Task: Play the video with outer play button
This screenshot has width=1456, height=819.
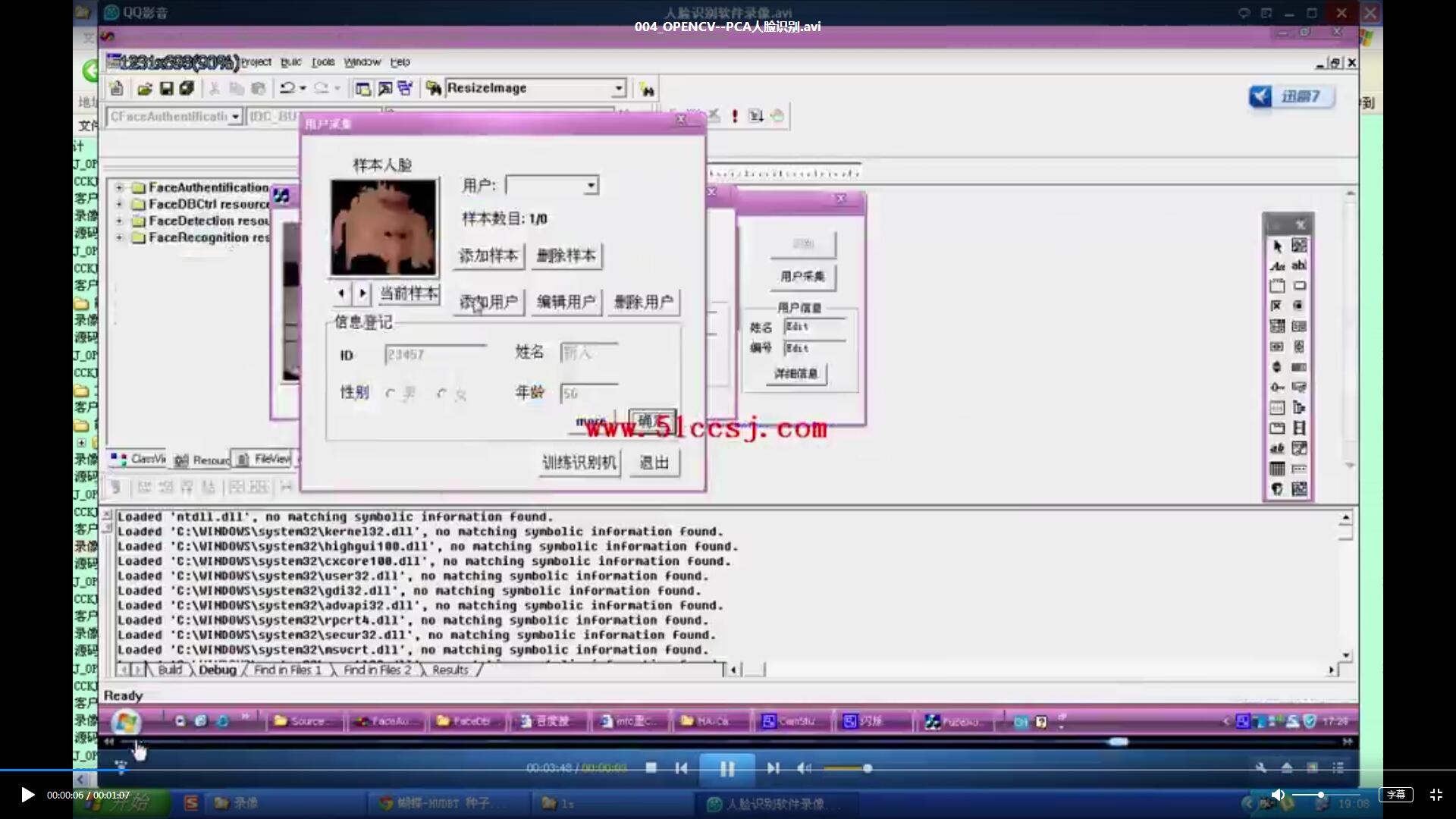Action: (x=27, y=795)
